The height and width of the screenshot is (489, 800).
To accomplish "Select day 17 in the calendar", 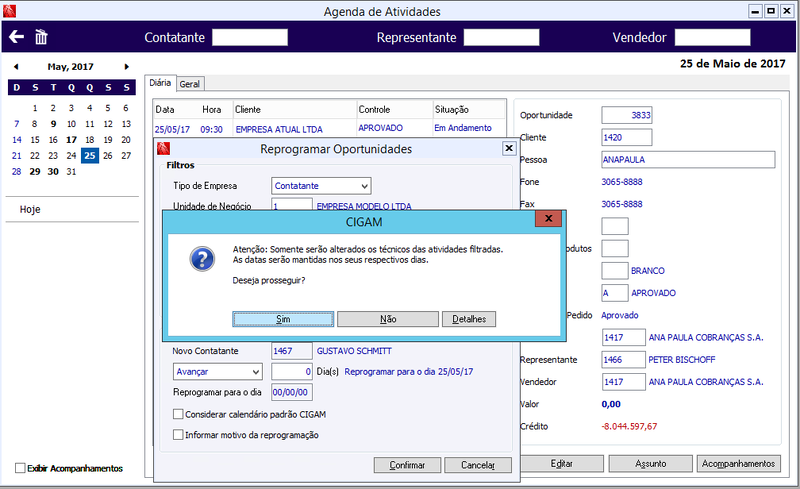I will point(71,140).
